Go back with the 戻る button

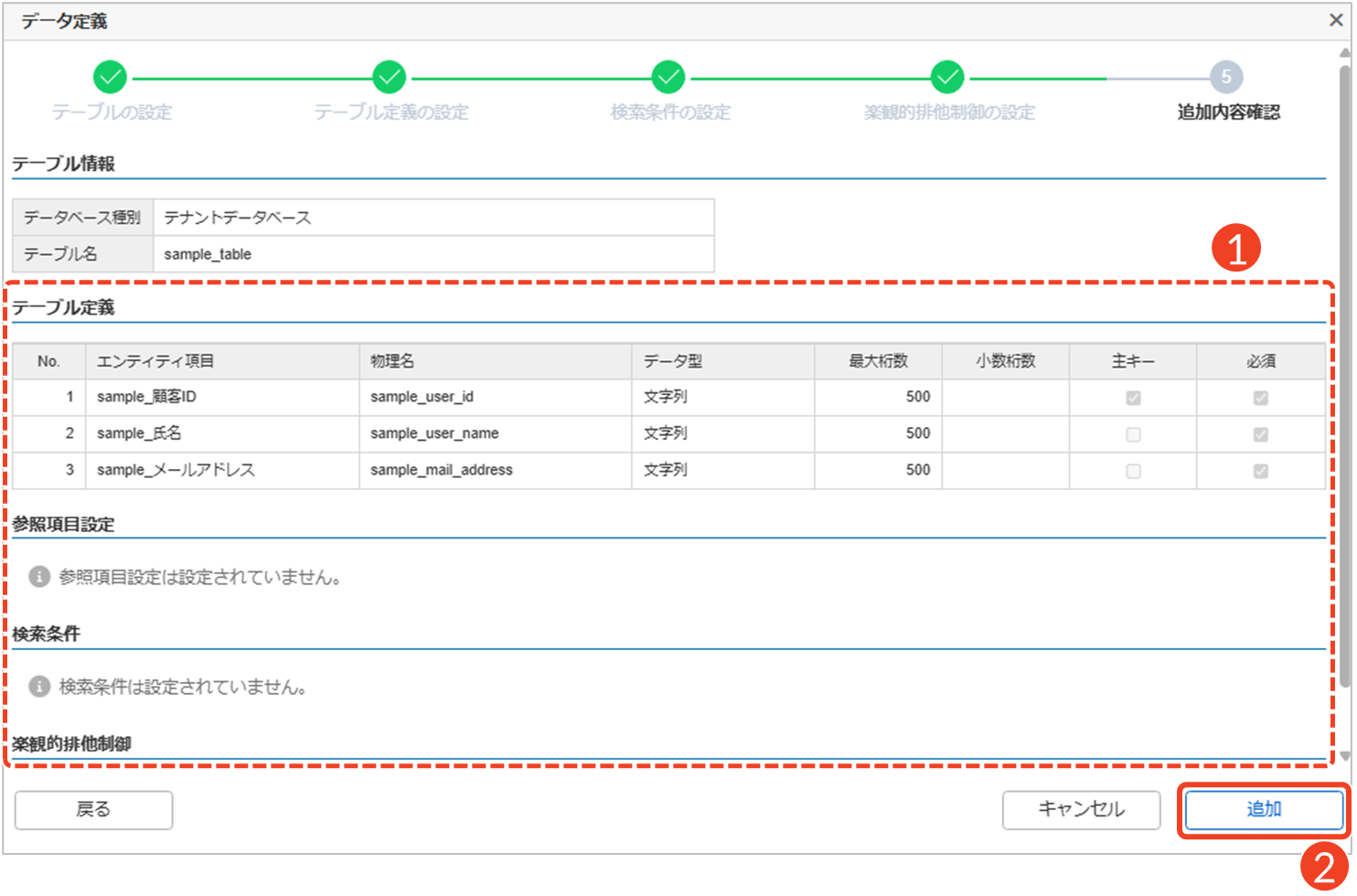(93, 810)
